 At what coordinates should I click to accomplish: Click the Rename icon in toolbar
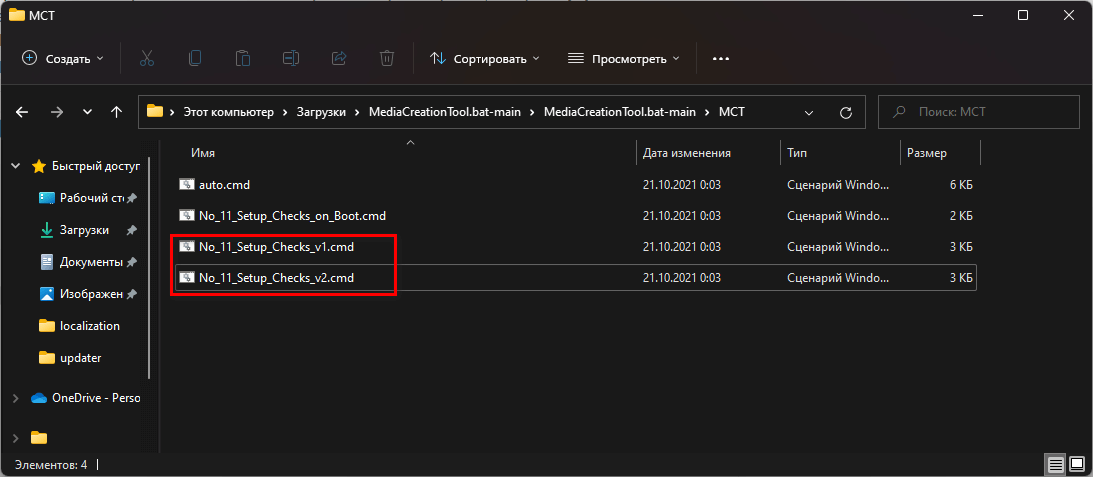[291, 59]
